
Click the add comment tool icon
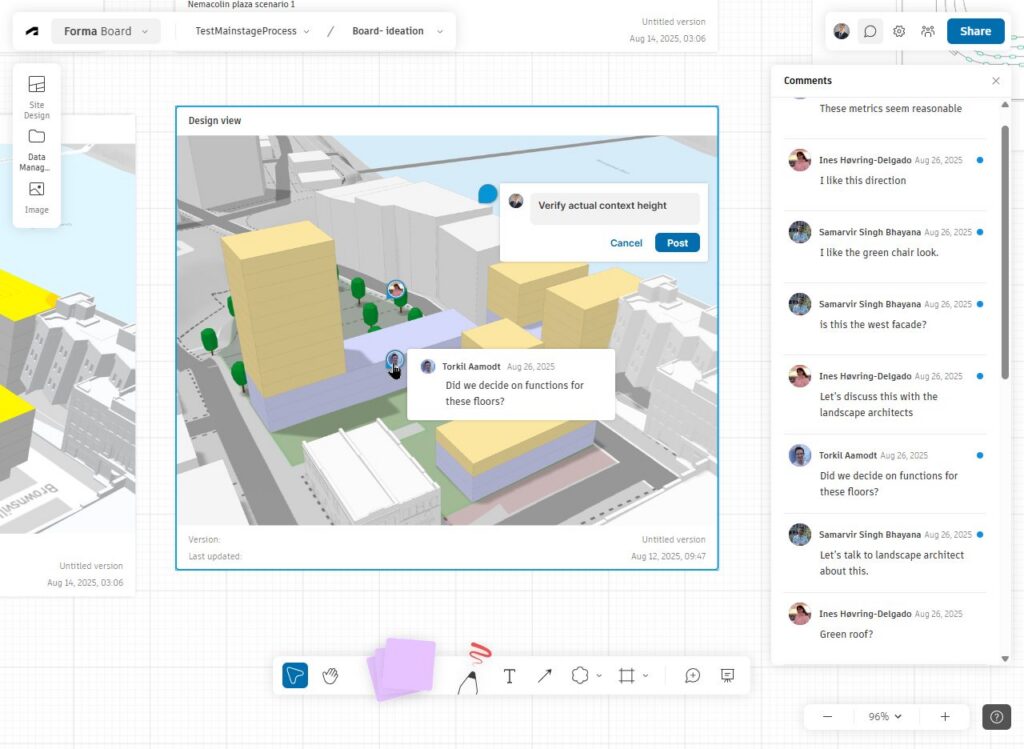(692, 676)
